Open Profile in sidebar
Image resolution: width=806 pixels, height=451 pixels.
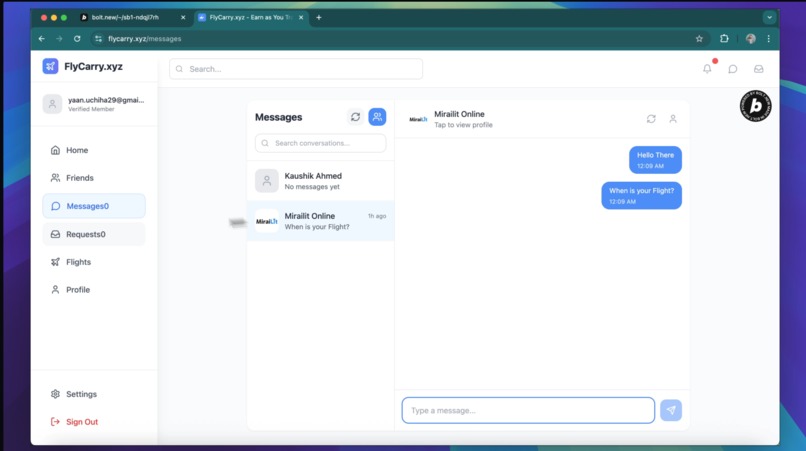point(94,290)
